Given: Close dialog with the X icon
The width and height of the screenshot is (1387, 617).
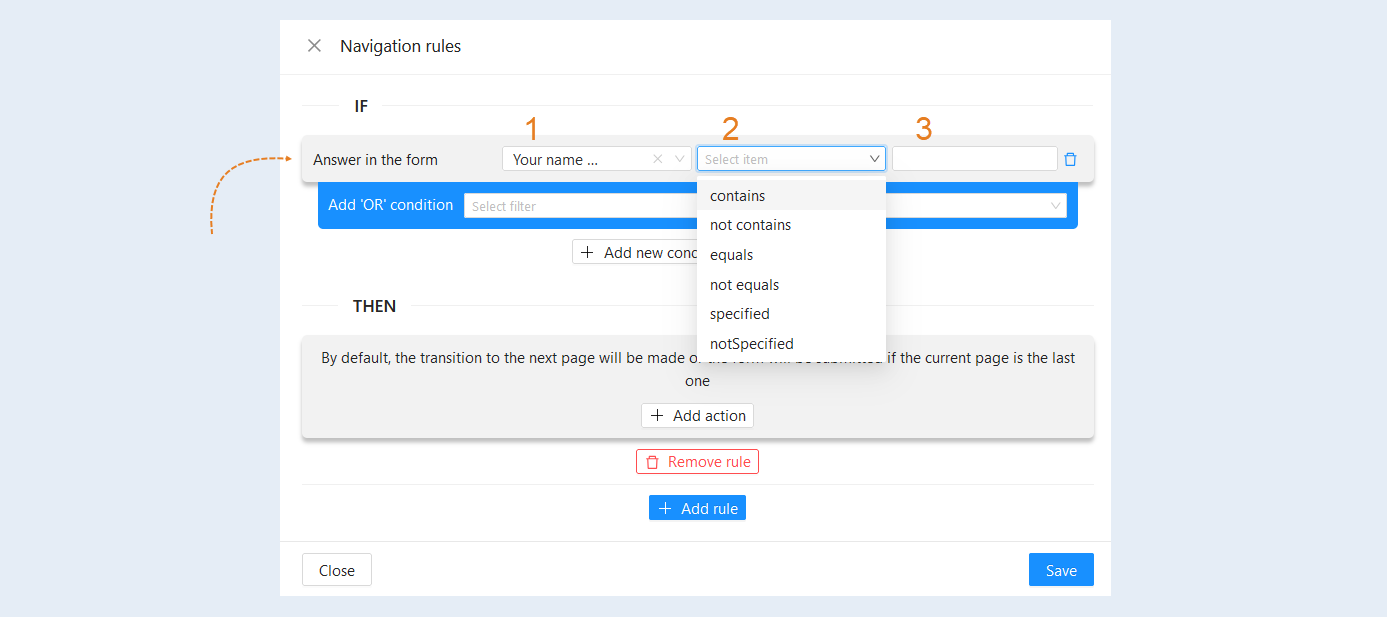Looking at the screenshot, I should tap(314, 46).
